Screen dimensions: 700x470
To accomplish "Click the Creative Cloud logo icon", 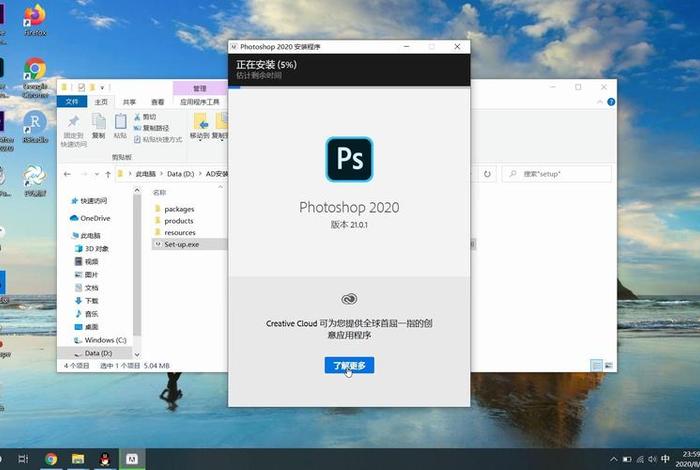I will [x=349, y=299].
